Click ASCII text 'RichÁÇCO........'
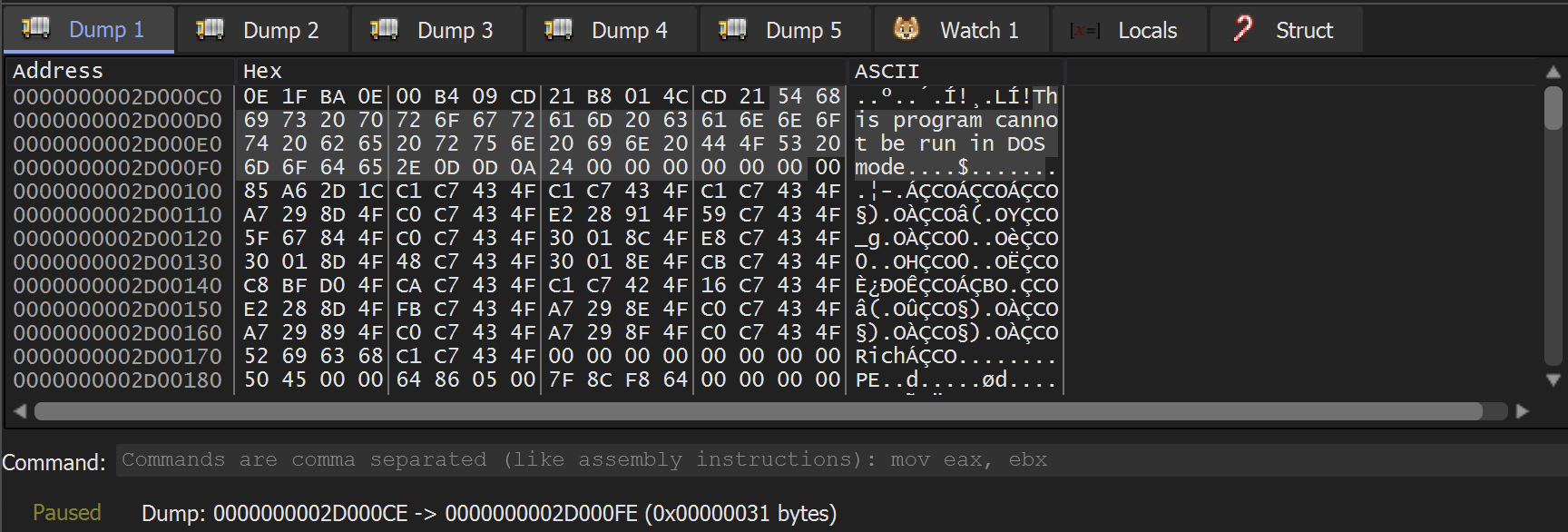Viewport: 1568px width, 532px height. click(x=956, y=356)
